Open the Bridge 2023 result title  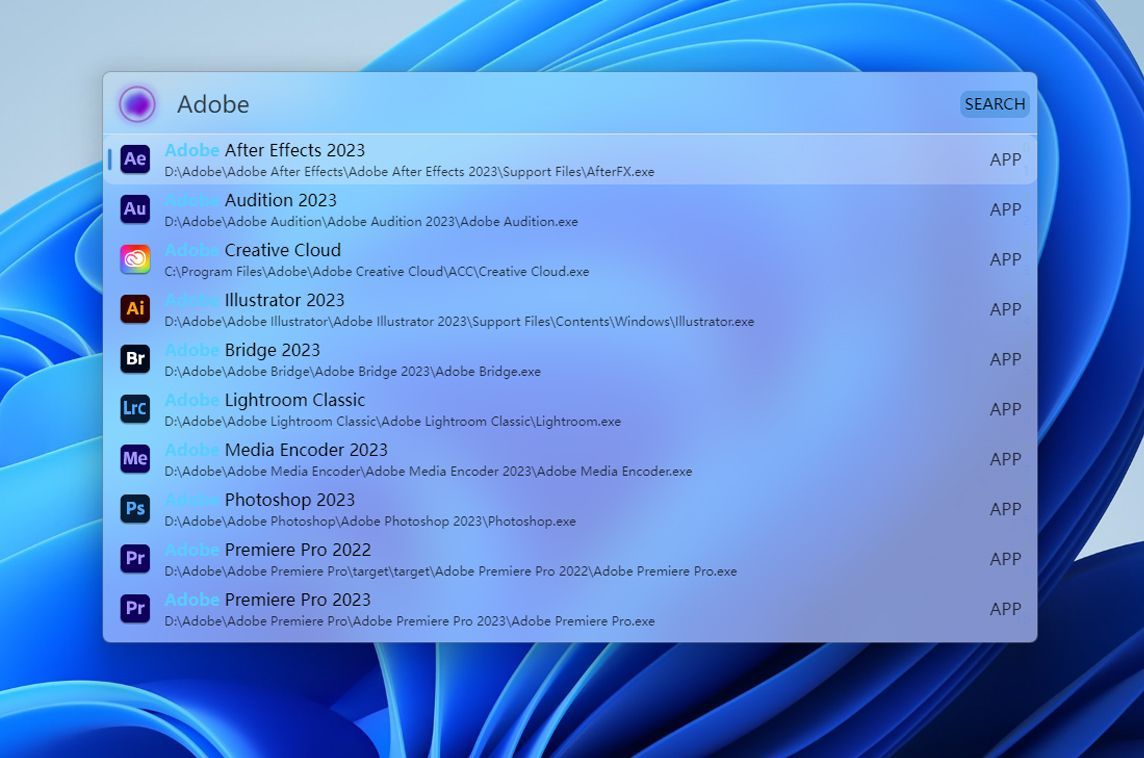click(x=242, y=350)
